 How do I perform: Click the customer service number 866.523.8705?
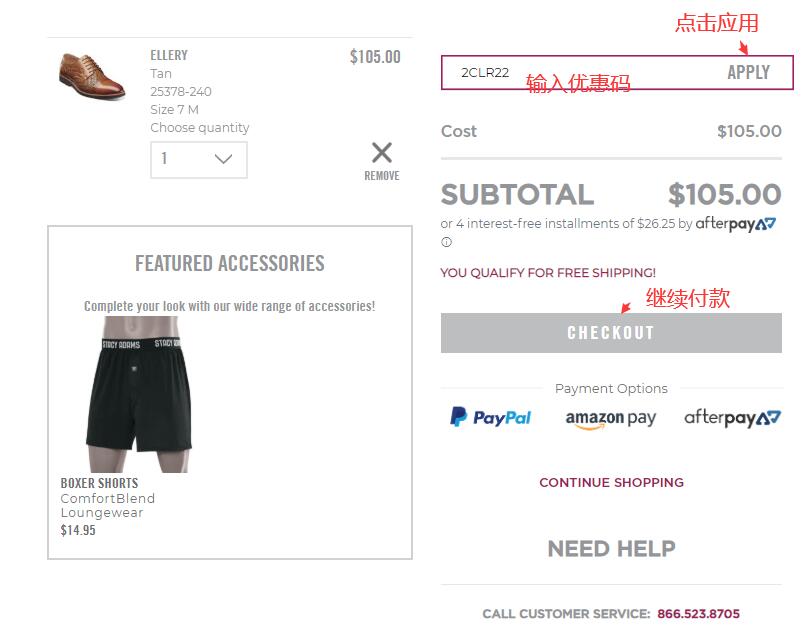[698, 614]
